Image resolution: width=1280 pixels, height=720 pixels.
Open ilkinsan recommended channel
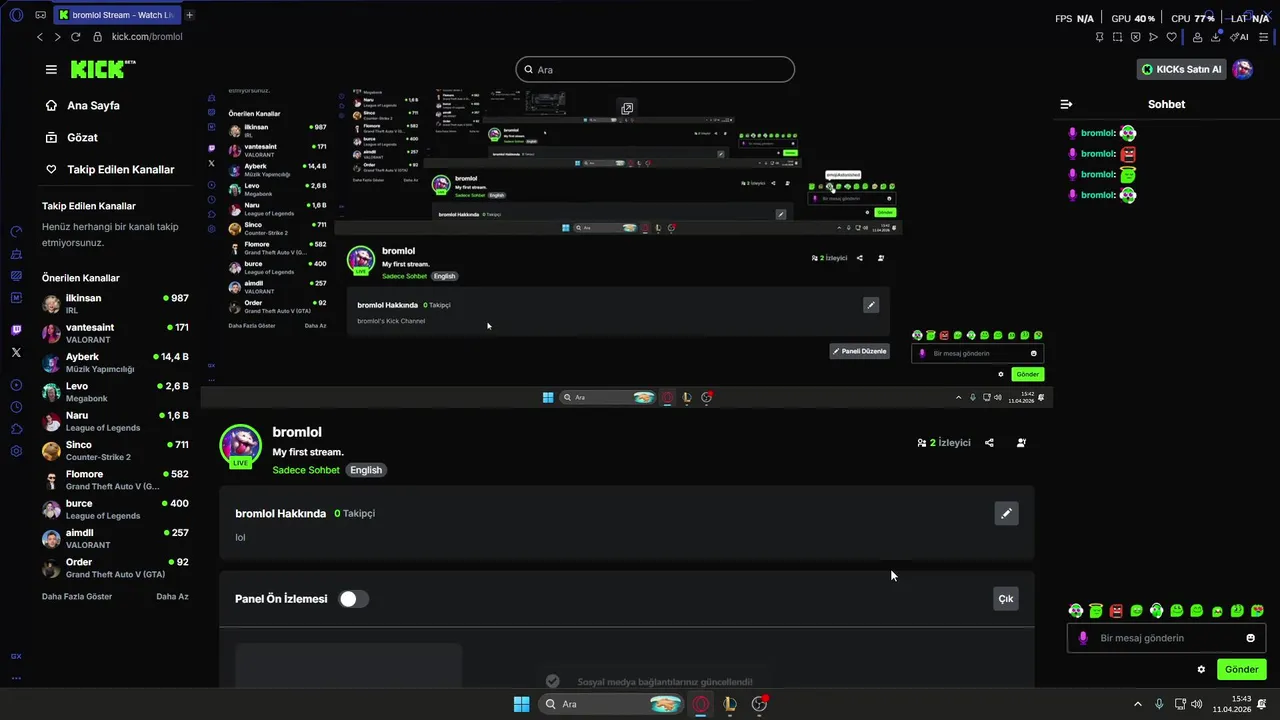pos(115,304)
